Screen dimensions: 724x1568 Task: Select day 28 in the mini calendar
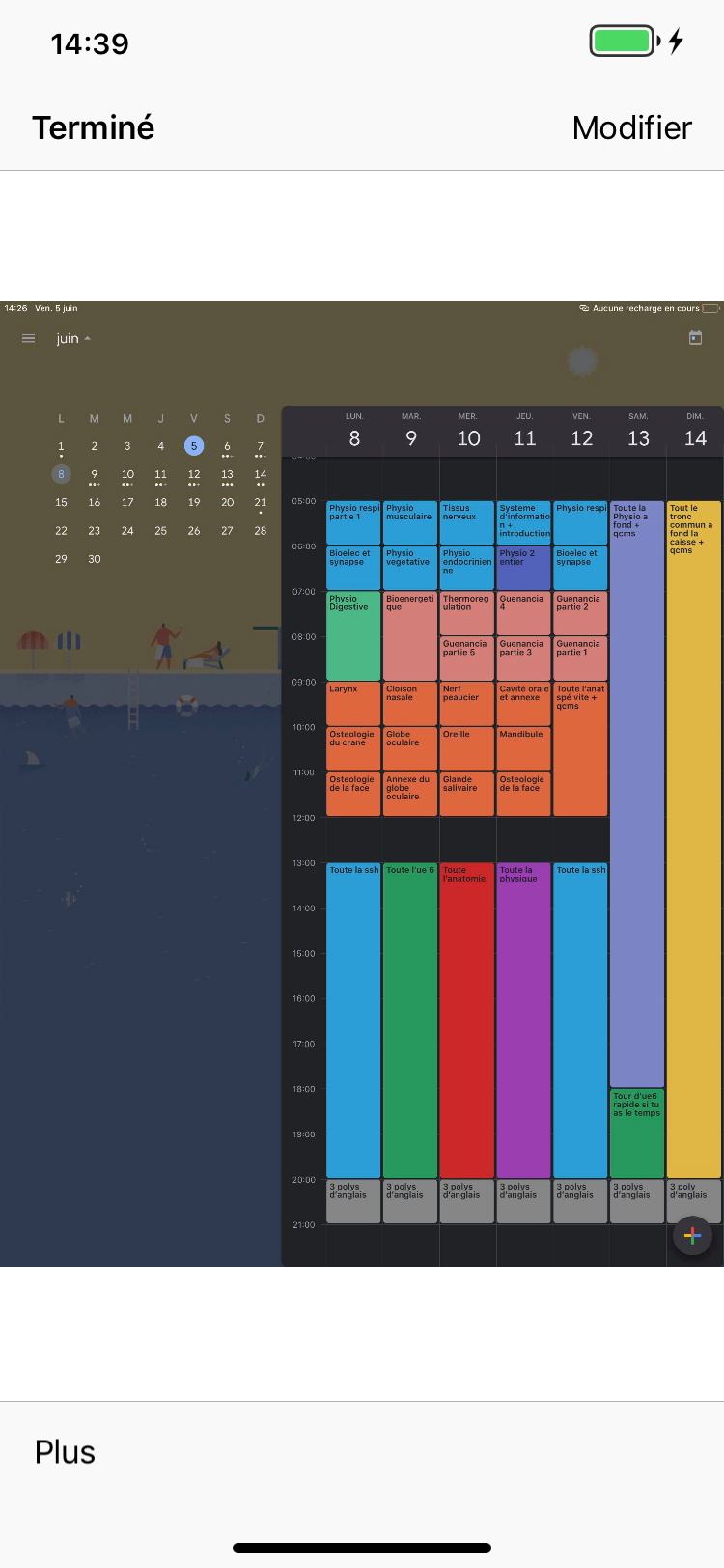(x=261, y=530)
